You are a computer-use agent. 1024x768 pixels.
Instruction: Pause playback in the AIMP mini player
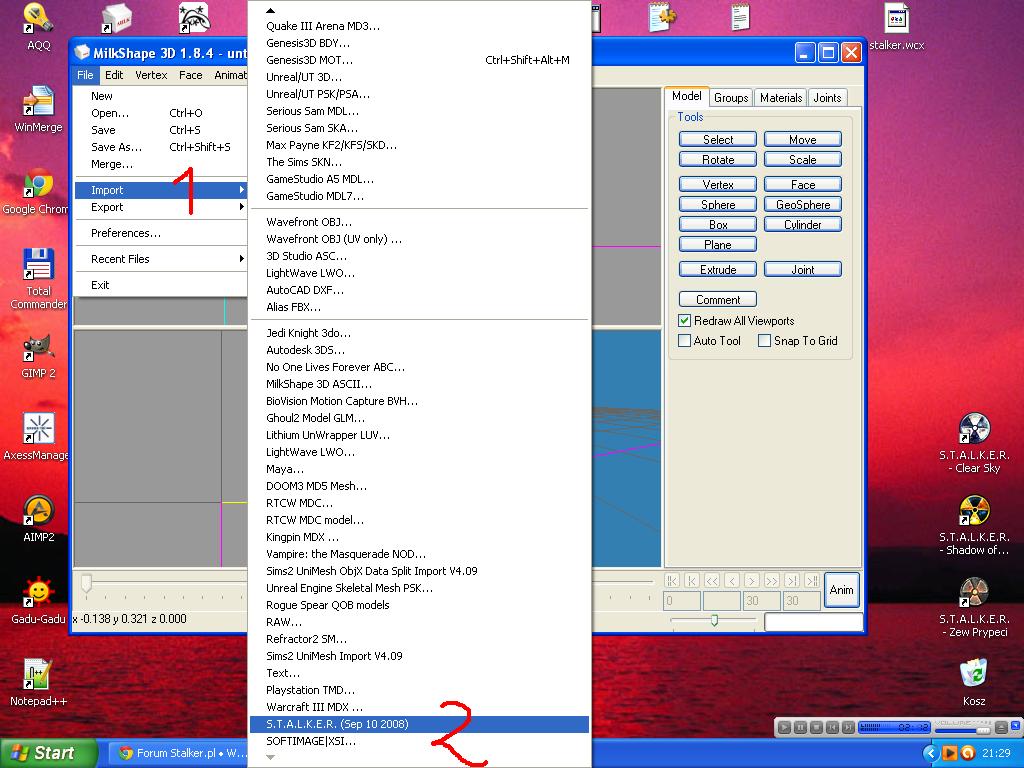800,727
